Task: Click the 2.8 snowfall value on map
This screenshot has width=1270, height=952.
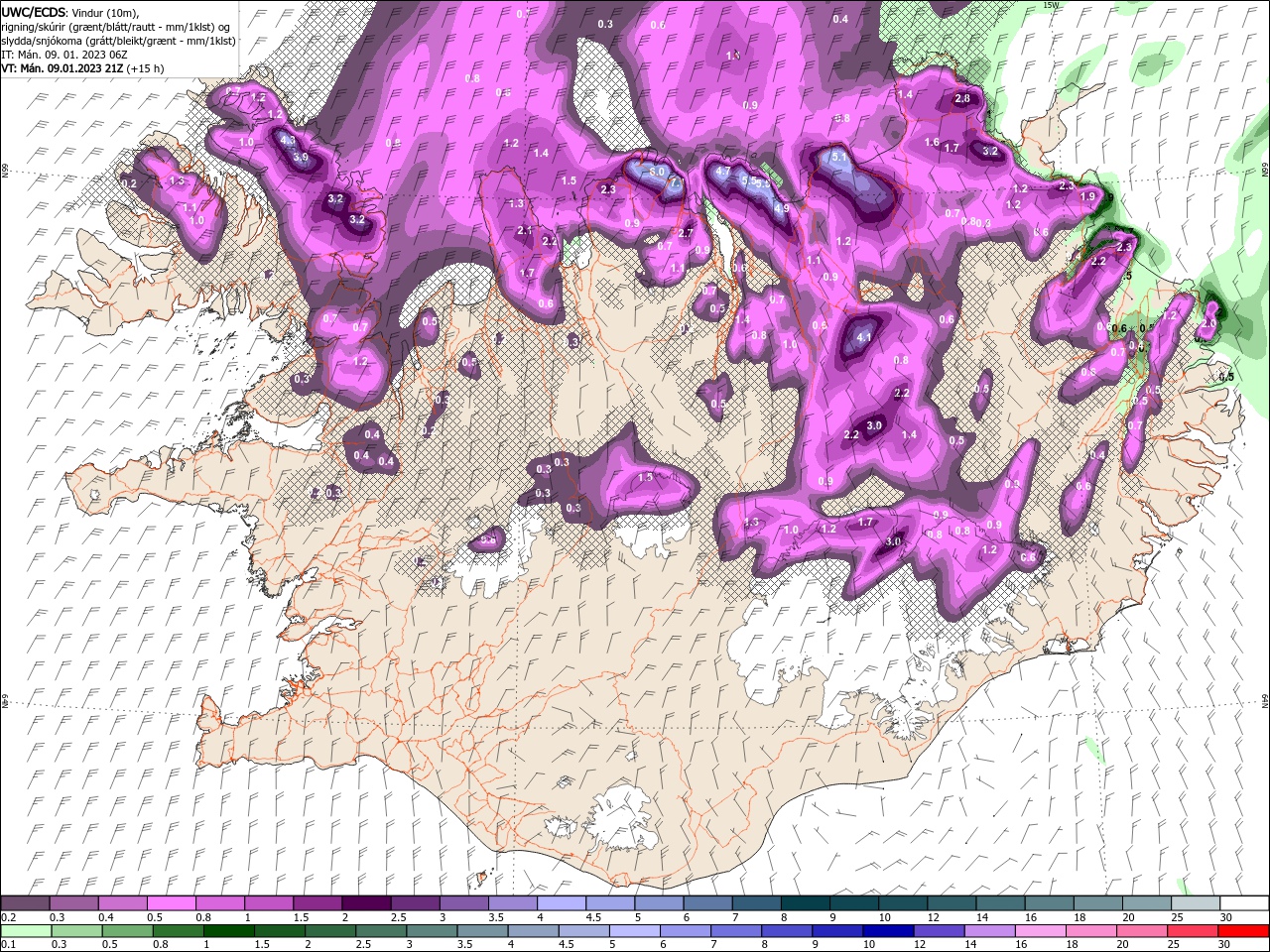Action: [x=962, y=98]
